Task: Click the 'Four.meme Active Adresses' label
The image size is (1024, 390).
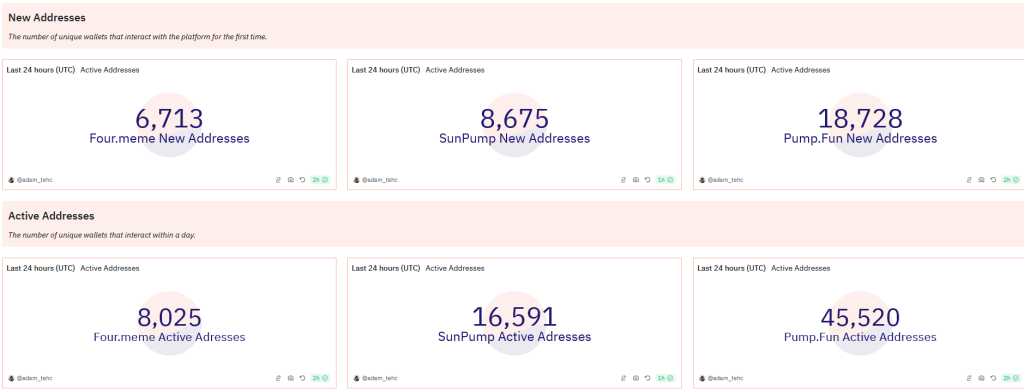Action: [x=170, y=337]
